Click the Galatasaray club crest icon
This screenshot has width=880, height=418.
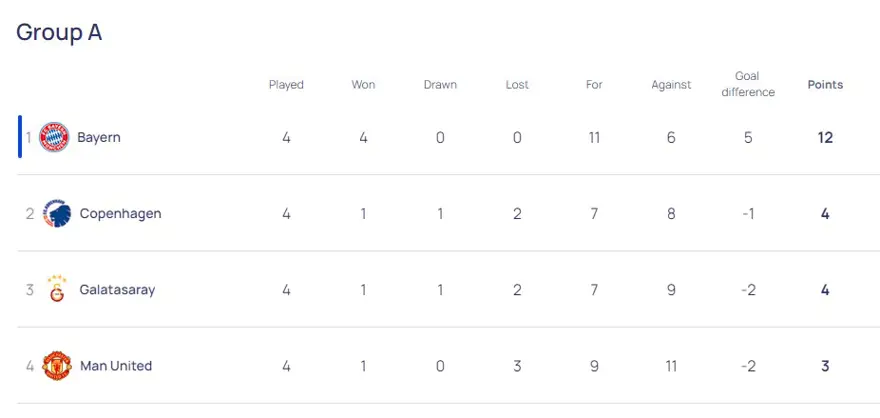[x=56, y=289]
